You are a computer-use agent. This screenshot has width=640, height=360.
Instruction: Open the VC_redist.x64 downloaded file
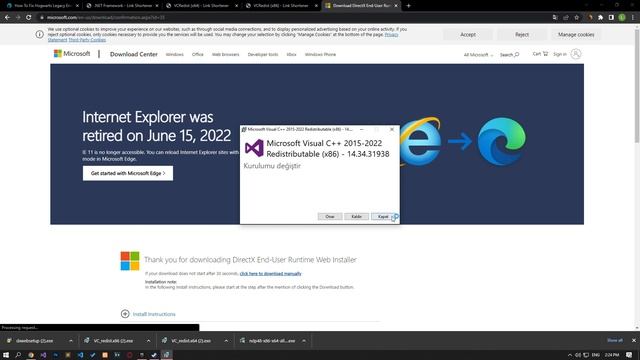click(x=191, y=341)
